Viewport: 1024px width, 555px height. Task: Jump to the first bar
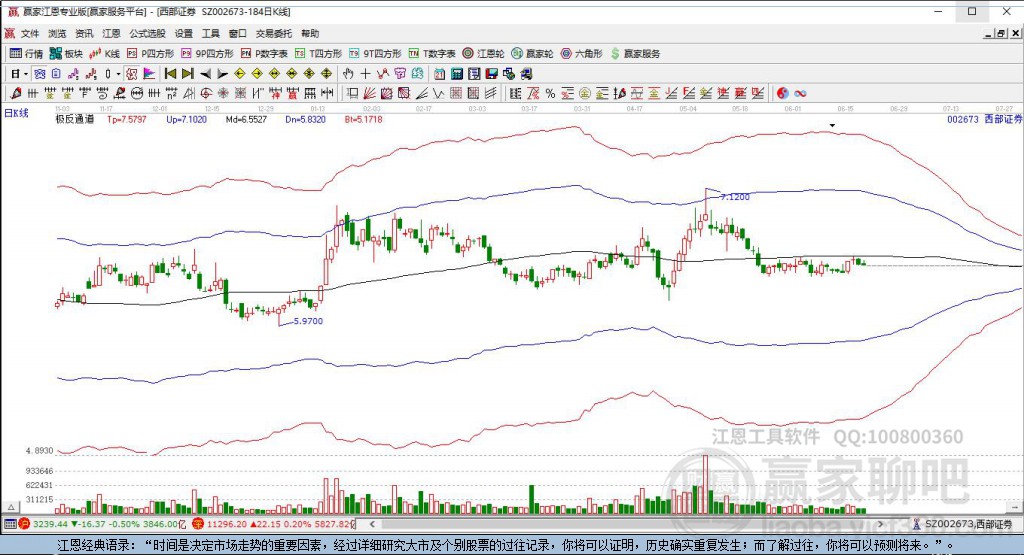pos(170,74)
